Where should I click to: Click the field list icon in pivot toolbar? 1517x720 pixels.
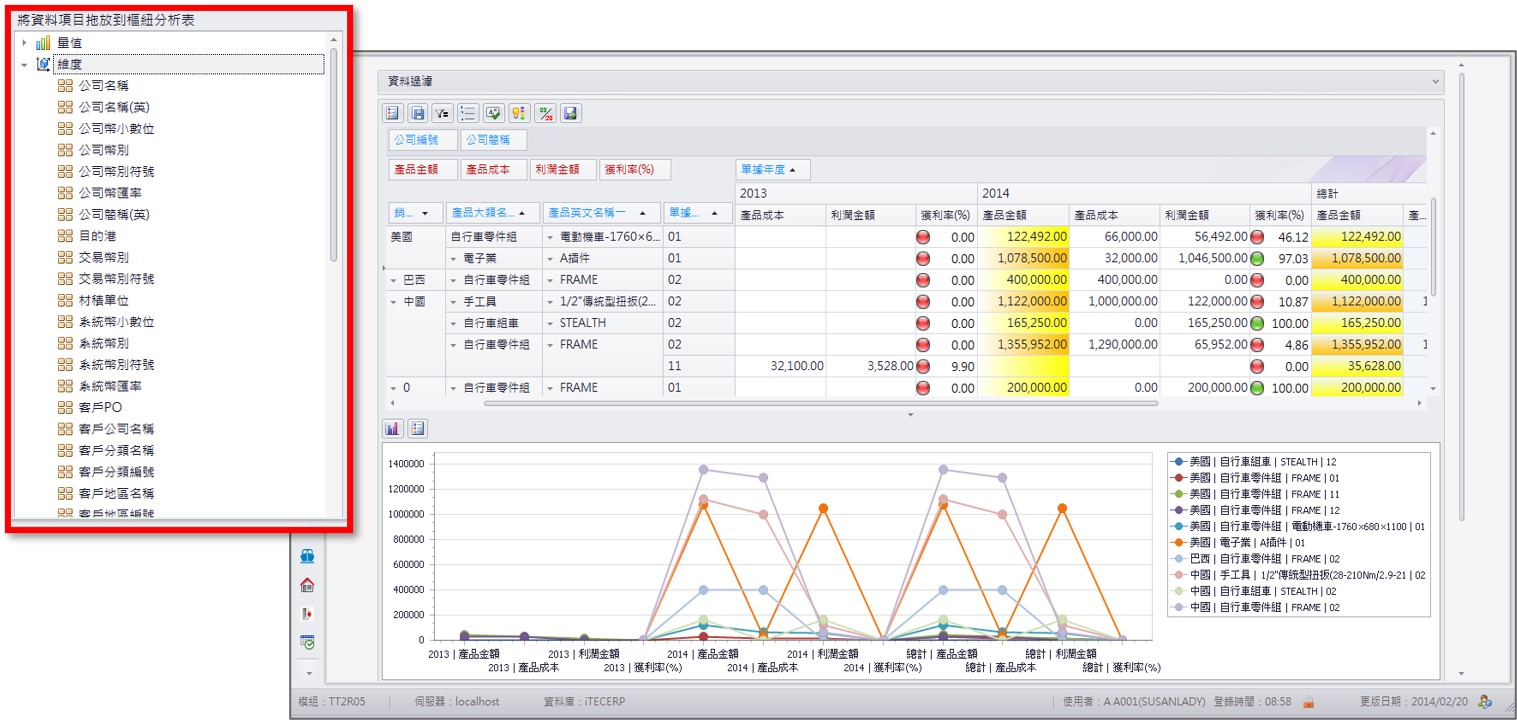coord(392,113)
